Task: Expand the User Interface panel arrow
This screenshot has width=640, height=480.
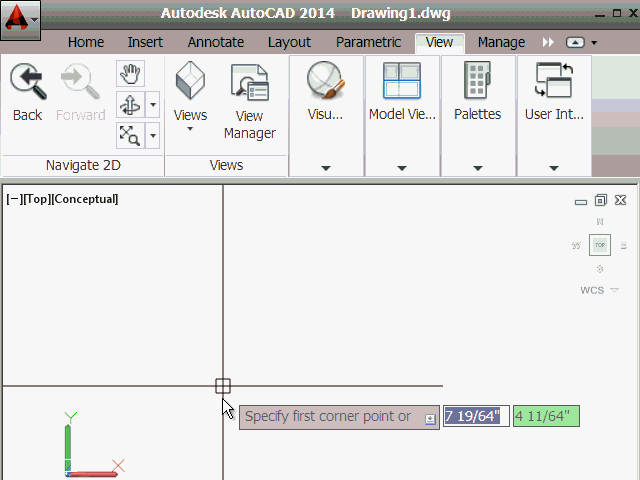Action: pyautogui.click(x=554, y=168)
